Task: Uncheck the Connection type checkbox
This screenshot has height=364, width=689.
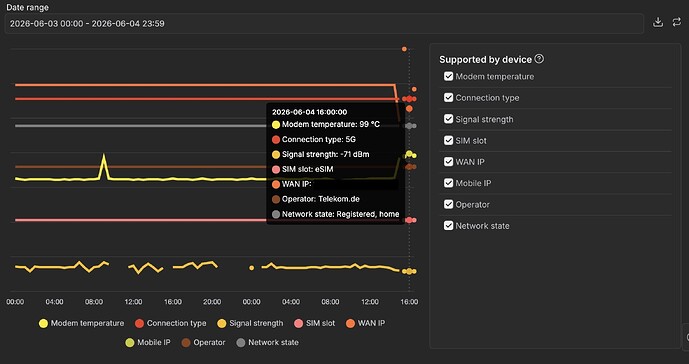Action: (448, 98)
